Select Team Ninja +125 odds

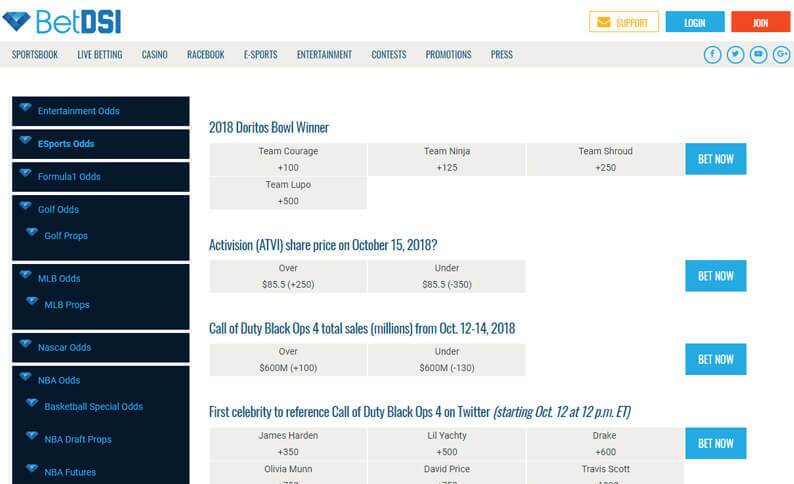tap(447, 159)
